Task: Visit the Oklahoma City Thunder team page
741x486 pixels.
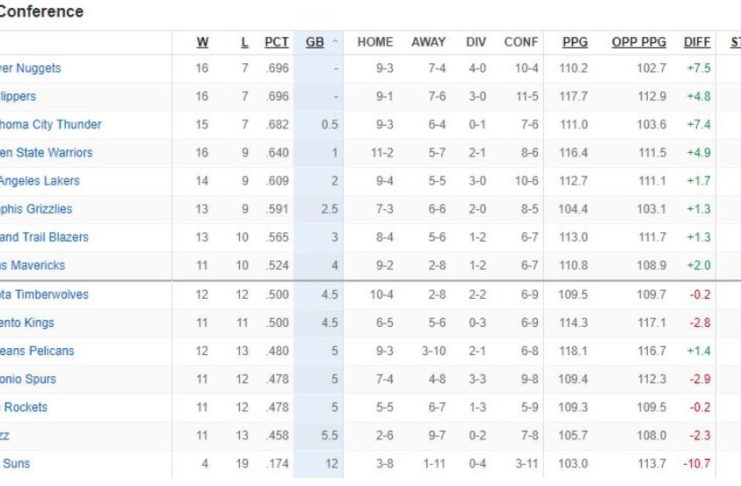Action: click(50, 125)
